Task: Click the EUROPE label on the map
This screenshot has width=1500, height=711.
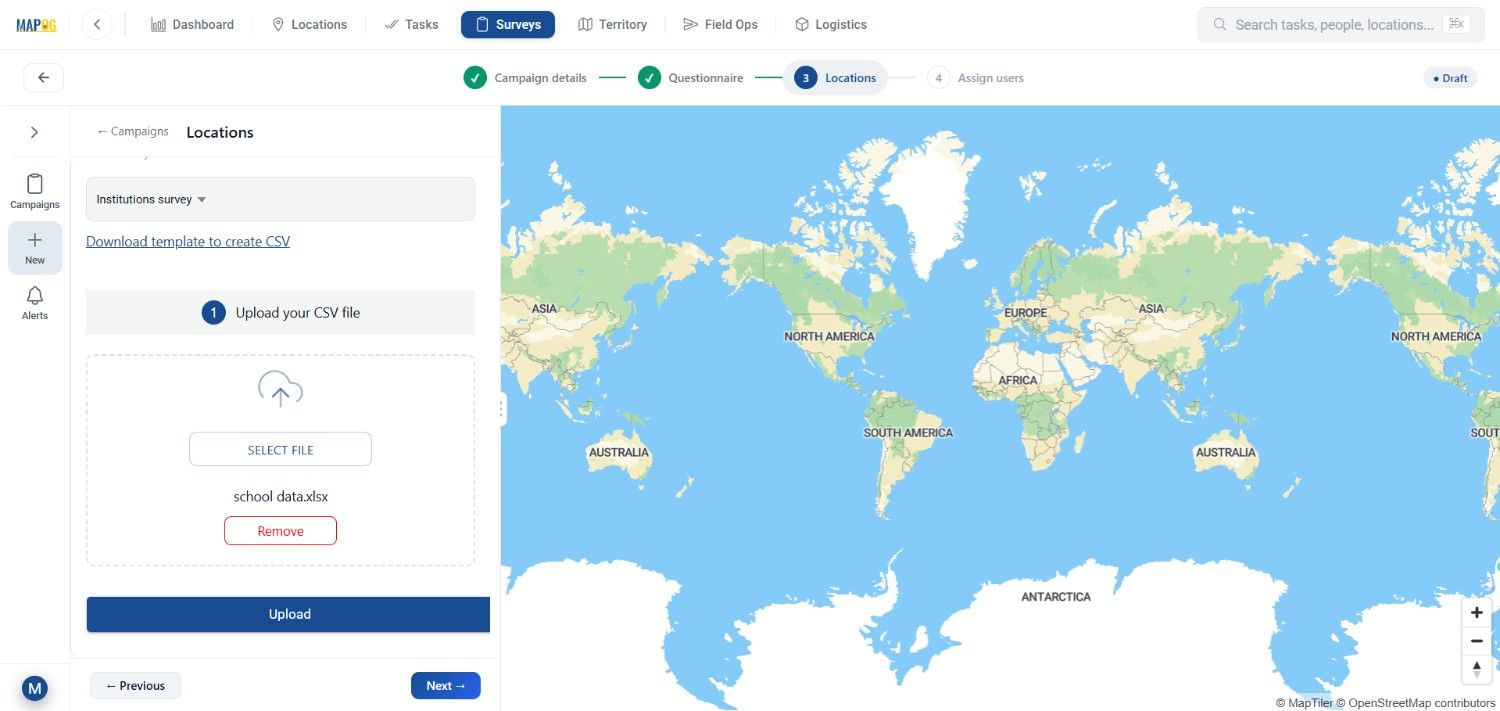Action: (x=1025, y=313)
